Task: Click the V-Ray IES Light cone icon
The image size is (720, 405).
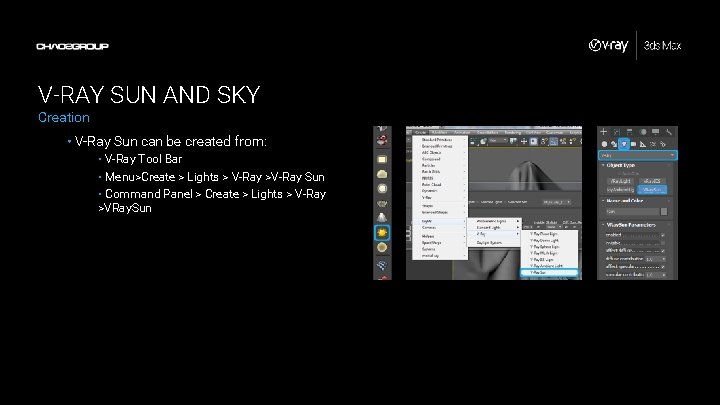Action: [382, 217]
